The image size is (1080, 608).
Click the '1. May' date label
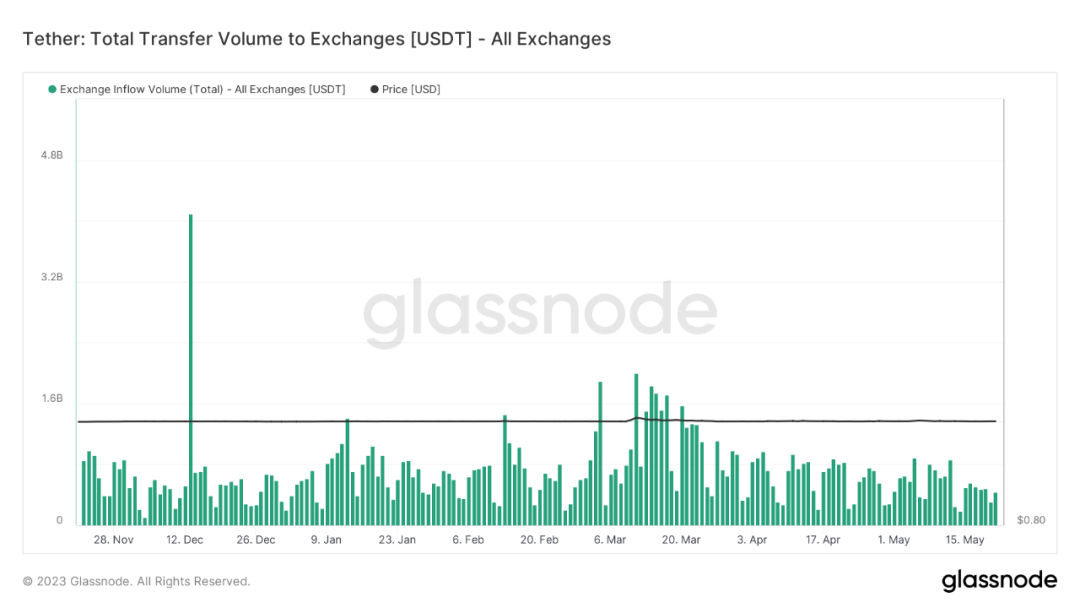click(894, 540)
